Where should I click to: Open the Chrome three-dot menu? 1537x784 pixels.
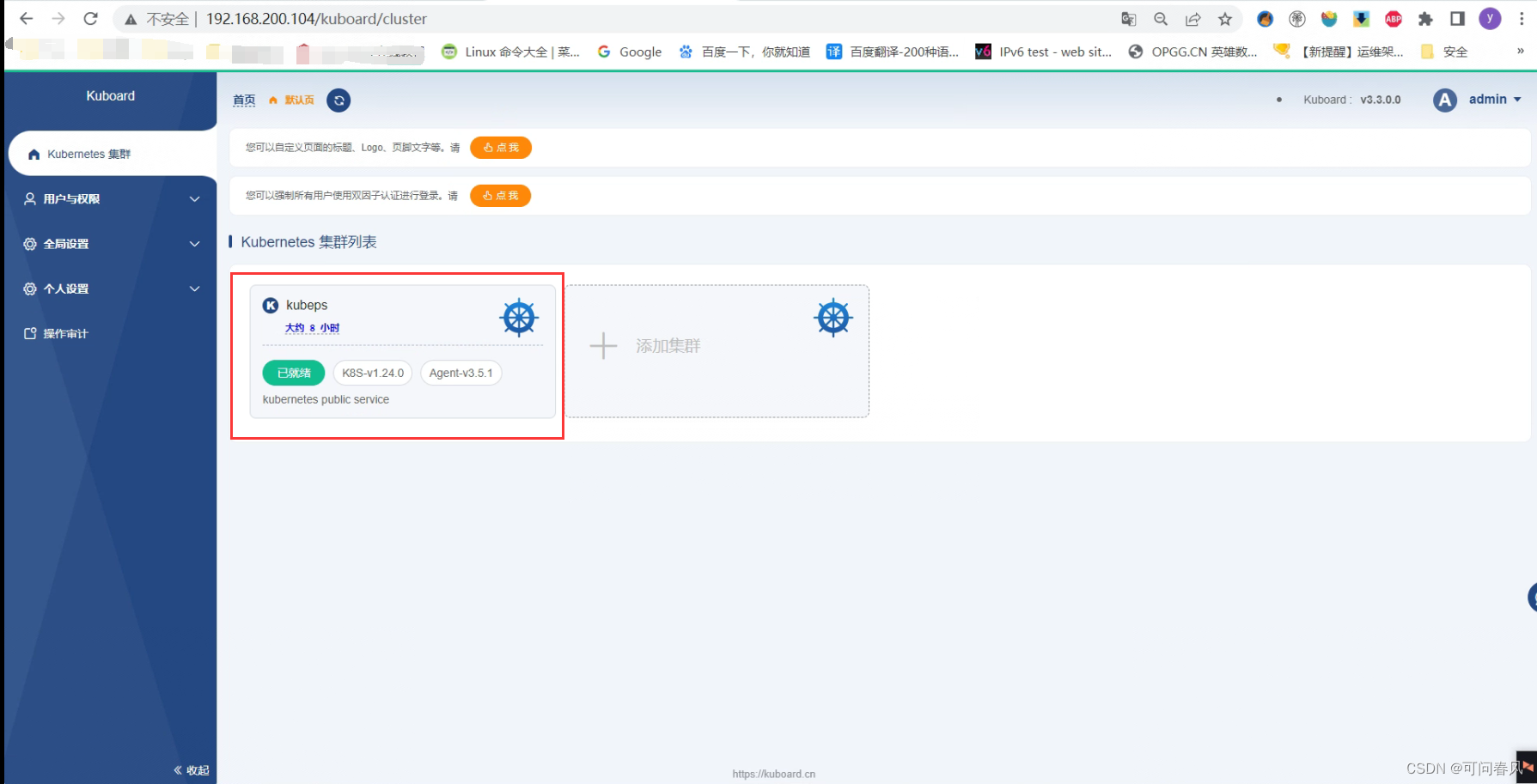[x=1521, y=19]
